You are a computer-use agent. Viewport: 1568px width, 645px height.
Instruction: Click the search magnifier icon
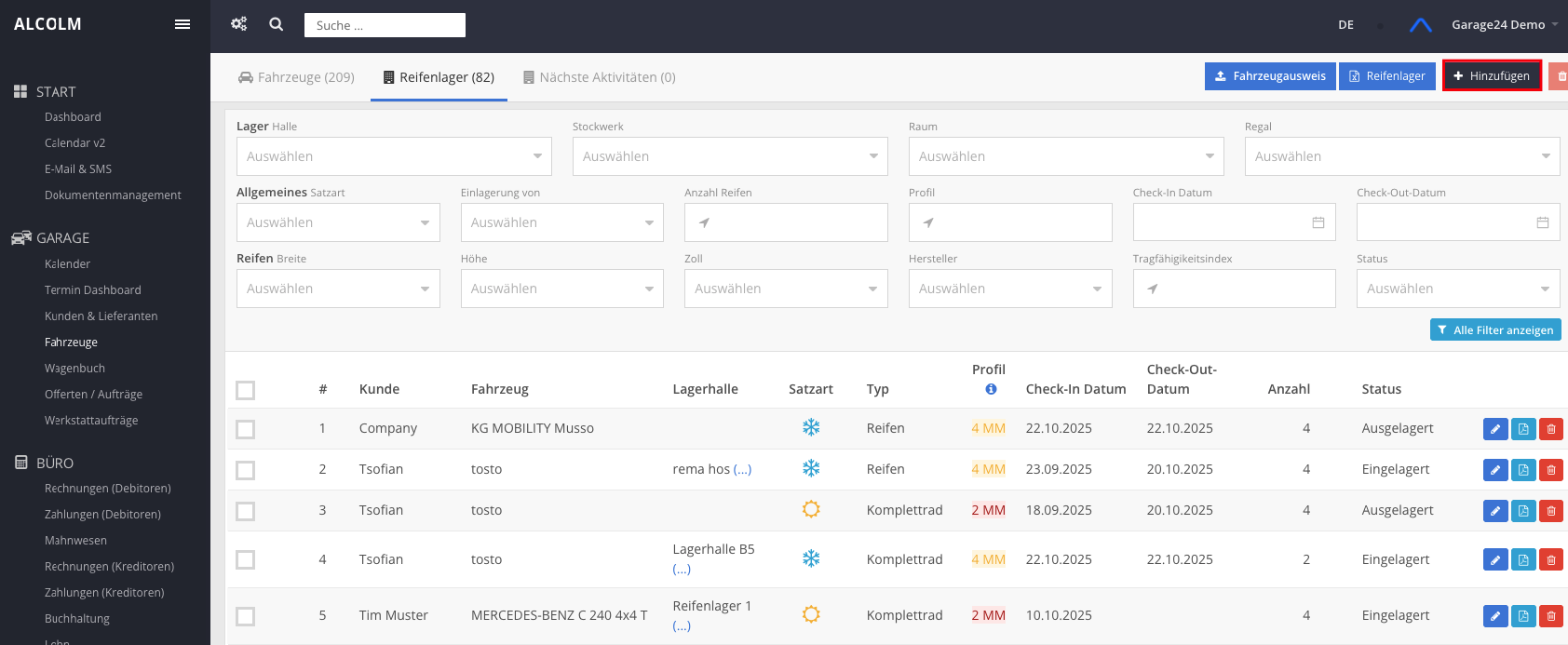pos(277,24)
